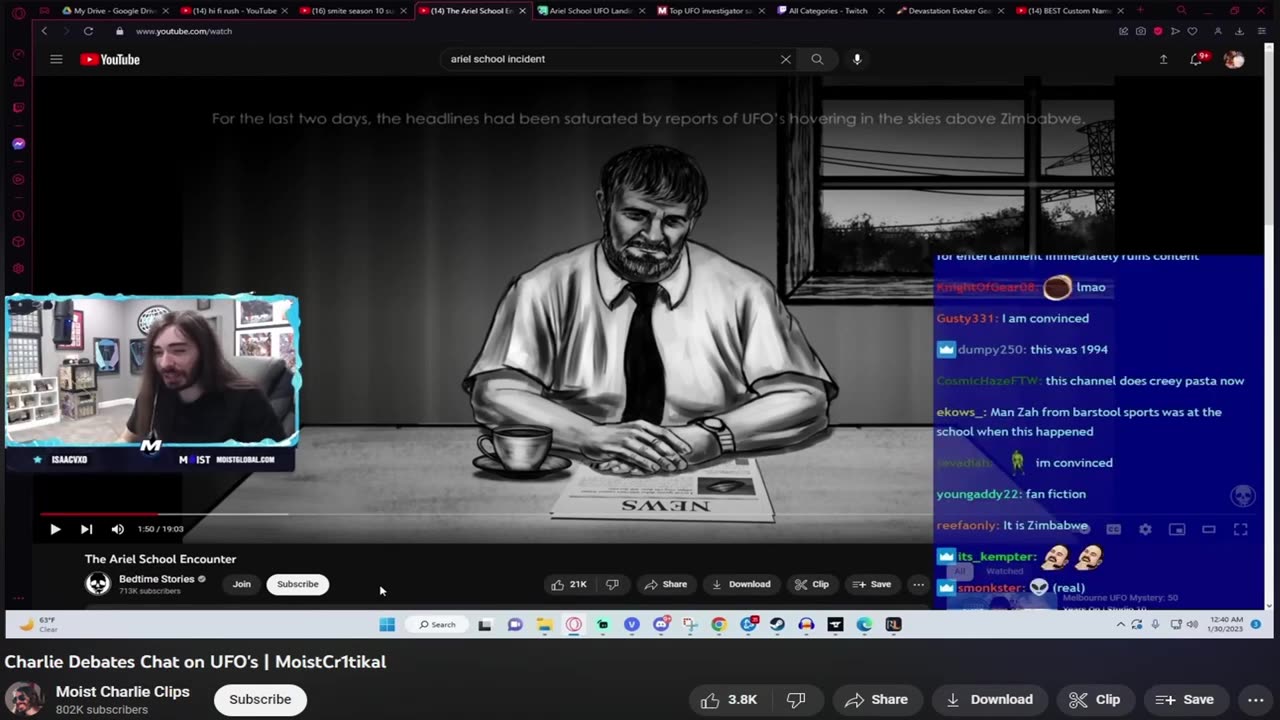The height and width of the screenshot is (720, 1280).
Task: Open more actions next to outer Save
Action: click(1256, 700)
